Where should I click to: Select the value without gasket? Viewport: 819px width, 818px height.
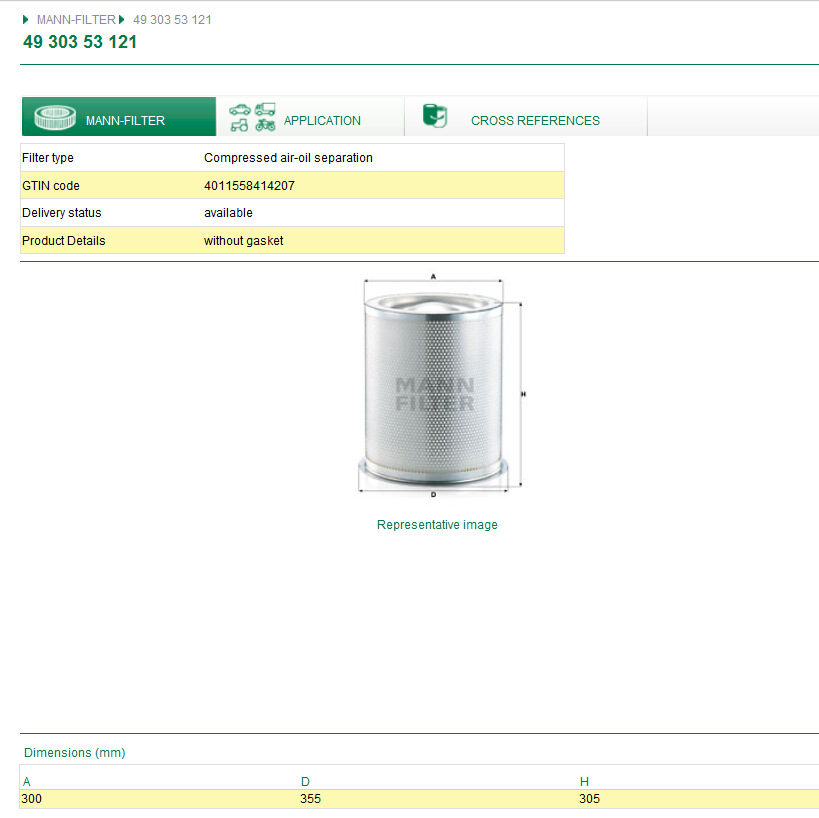243,241
